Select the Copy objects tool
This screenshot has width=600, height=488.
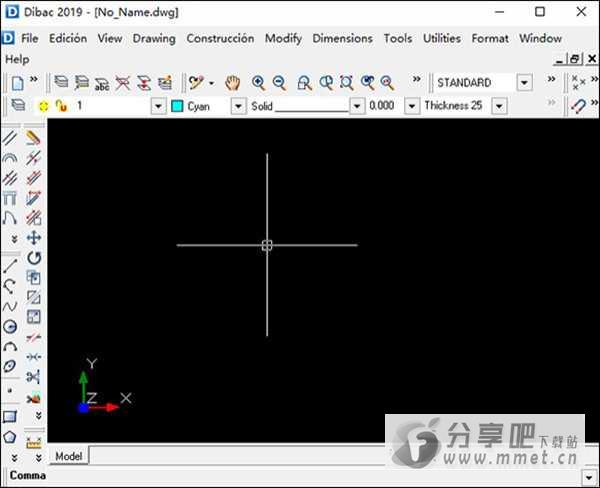[34, 277]
